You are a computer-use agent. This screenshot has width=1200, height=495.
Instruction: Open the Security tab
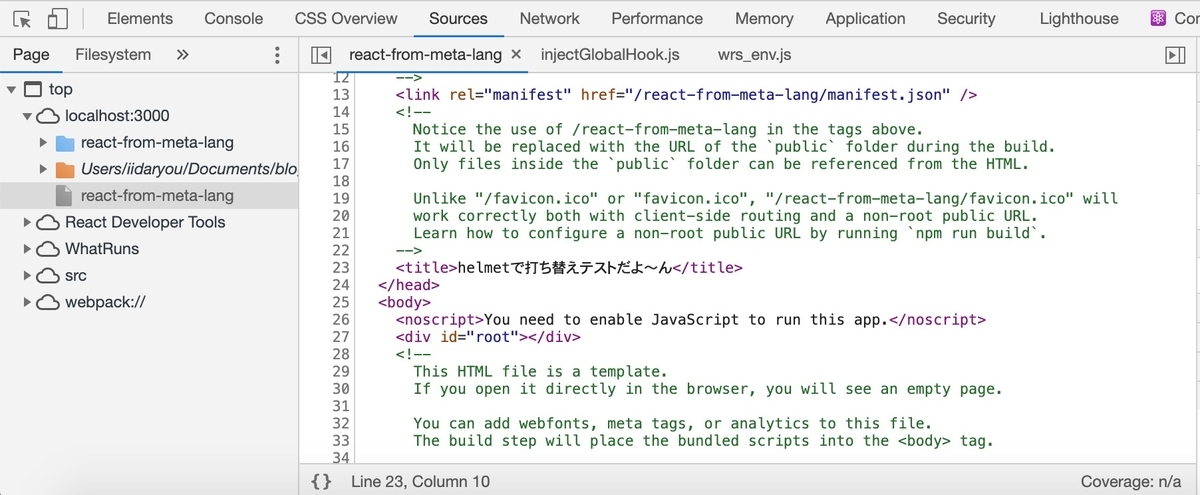pyautogui.click(x=966, y=18)
